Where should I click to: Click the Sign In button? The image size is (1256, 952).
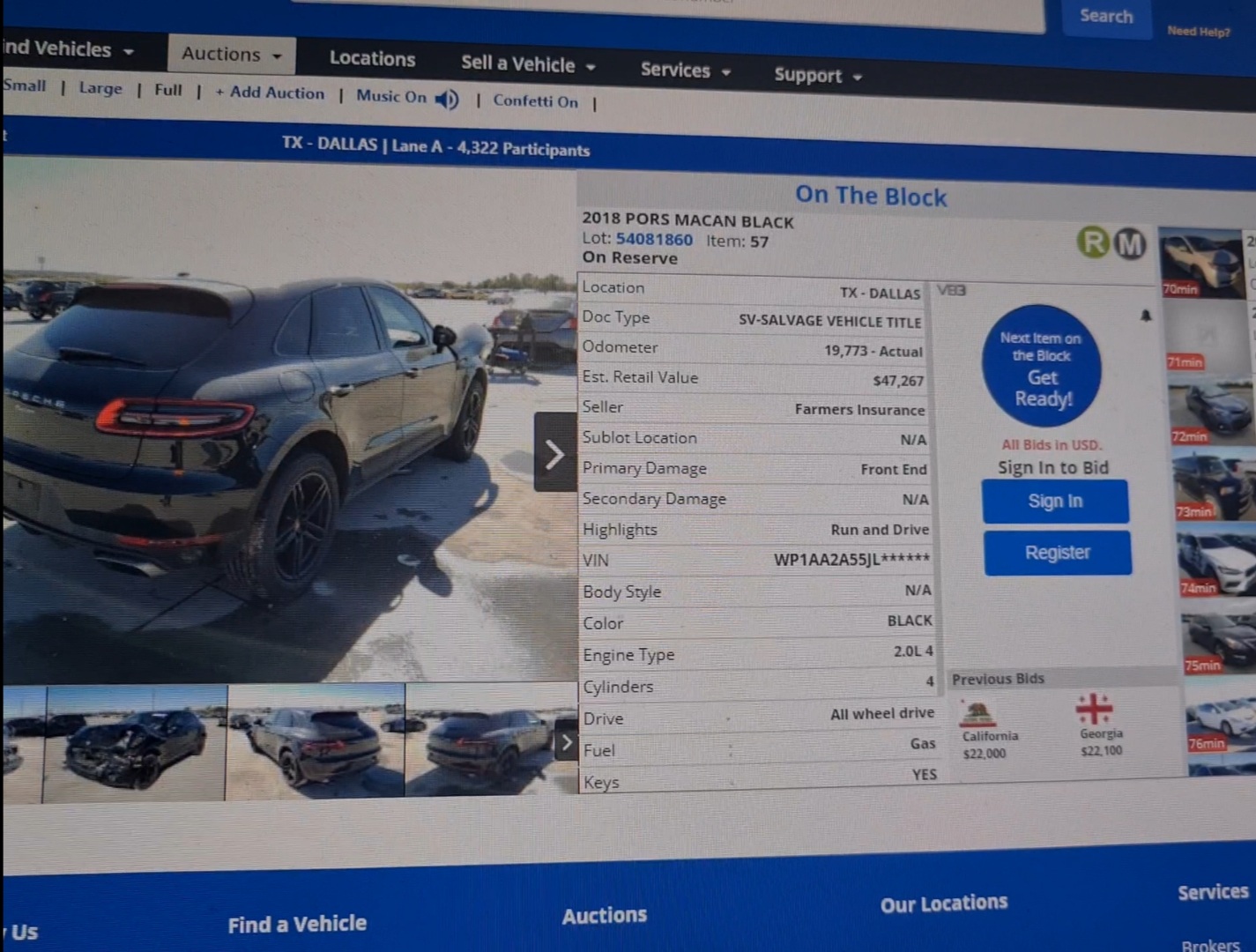pyautogui.click(x=1055, y=502)
